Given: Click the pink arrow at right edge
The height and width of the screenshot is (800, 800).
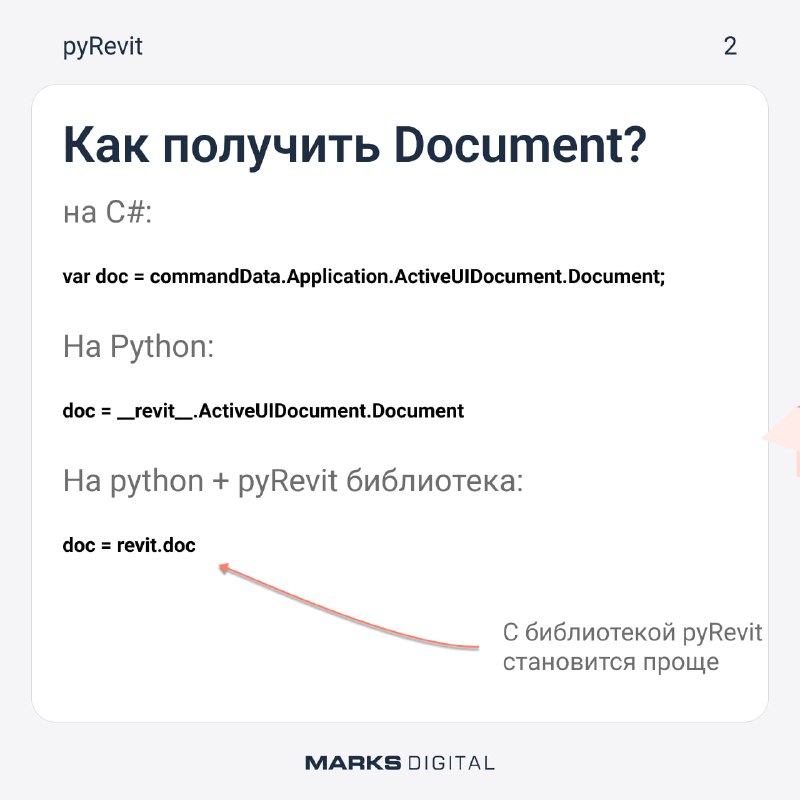Looking at the screenshot, I should 782,438.
